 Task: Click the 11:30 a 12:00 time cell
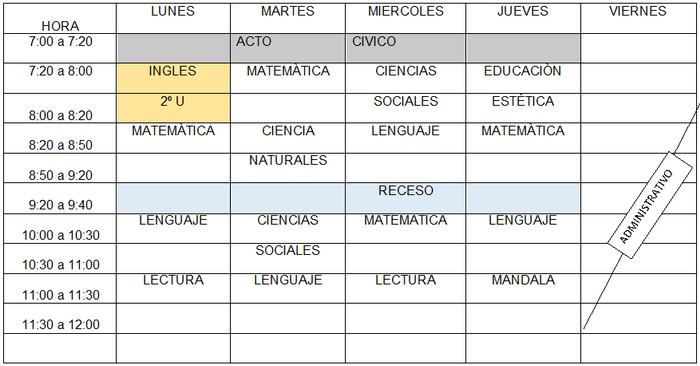point(60,319)
